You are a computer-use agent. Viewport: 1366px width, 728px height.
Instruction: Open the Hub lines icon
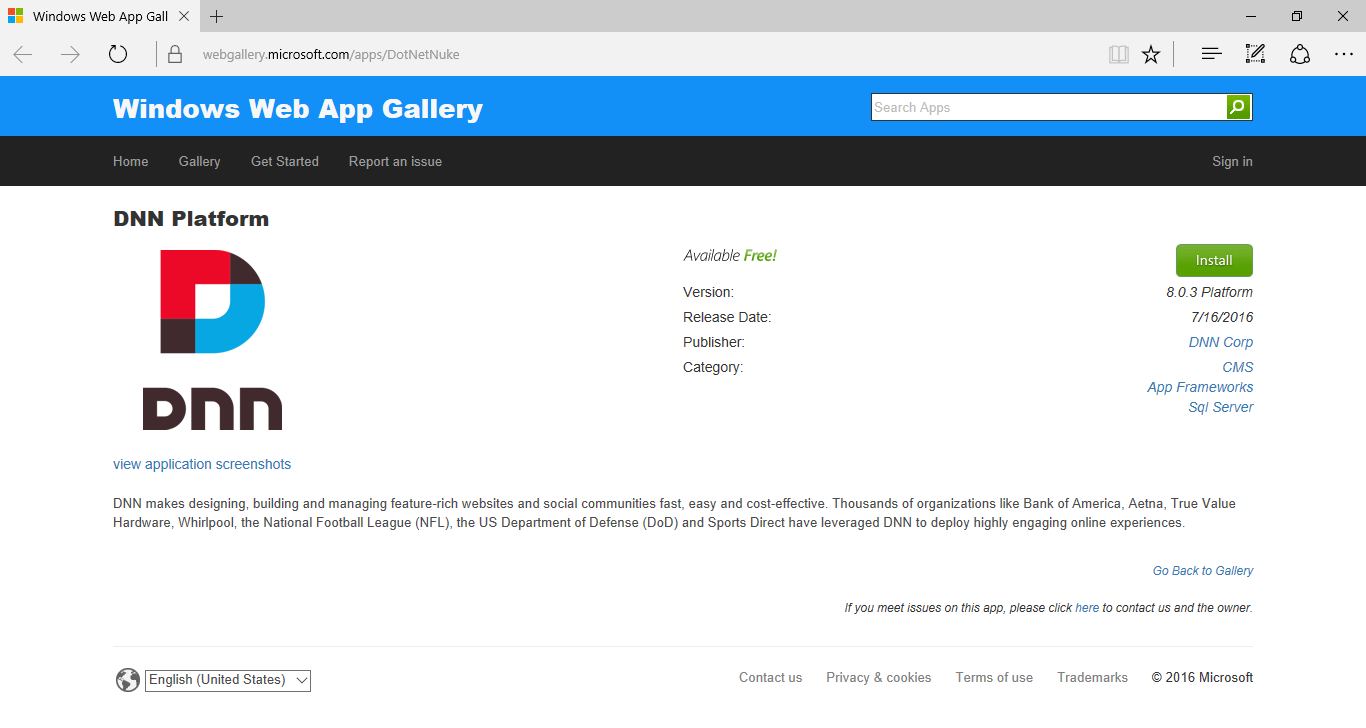click(1211, 55)
